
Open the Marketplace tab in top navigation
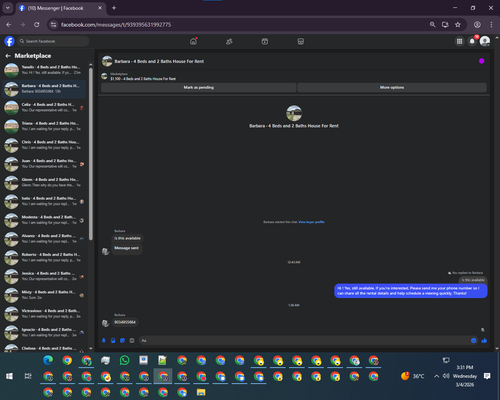pos(301,42)
